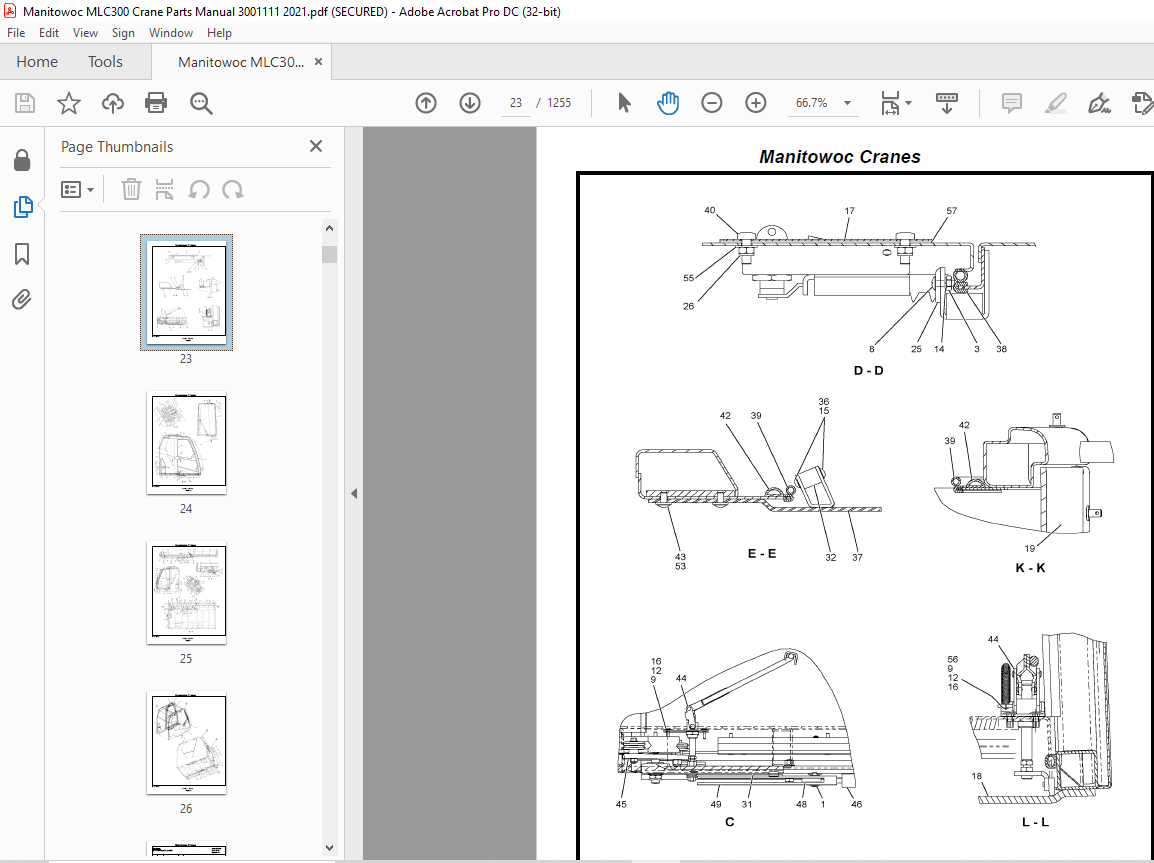Open zoom level 66.7% dropdown
Image resolution: width=1154 pixels, height=863 pixels.
point(847,103)
